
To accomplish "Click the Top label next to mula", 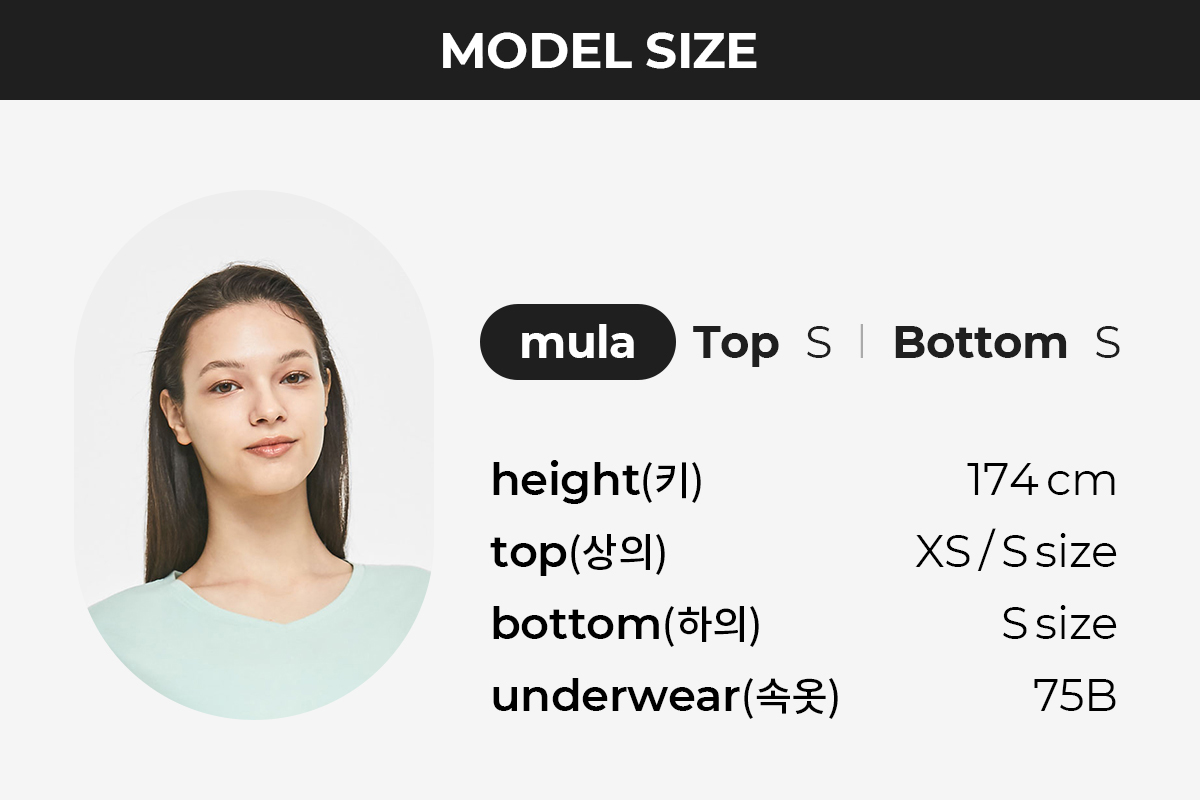I will point(736,343).
